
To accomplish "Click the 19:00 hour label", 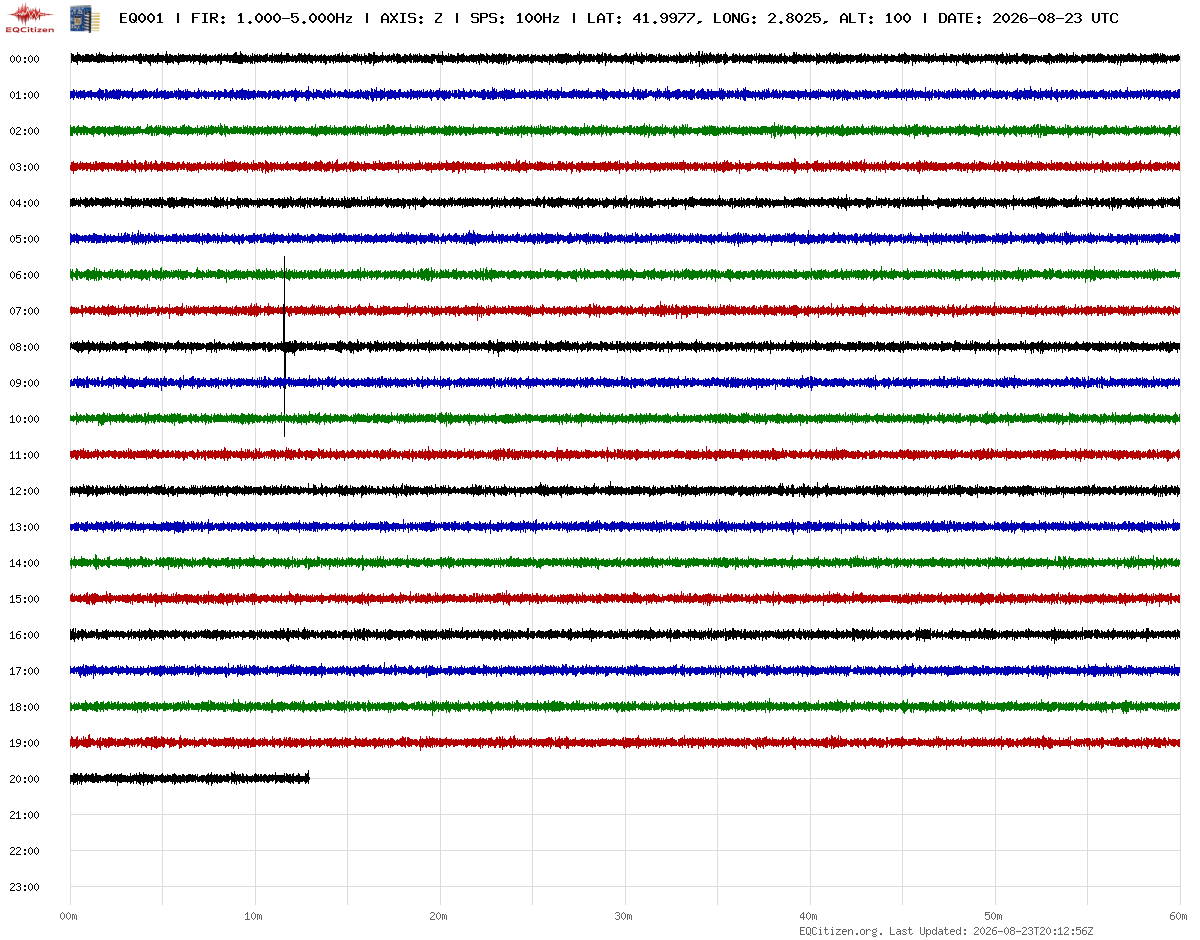I will click(x=24, y=743).
